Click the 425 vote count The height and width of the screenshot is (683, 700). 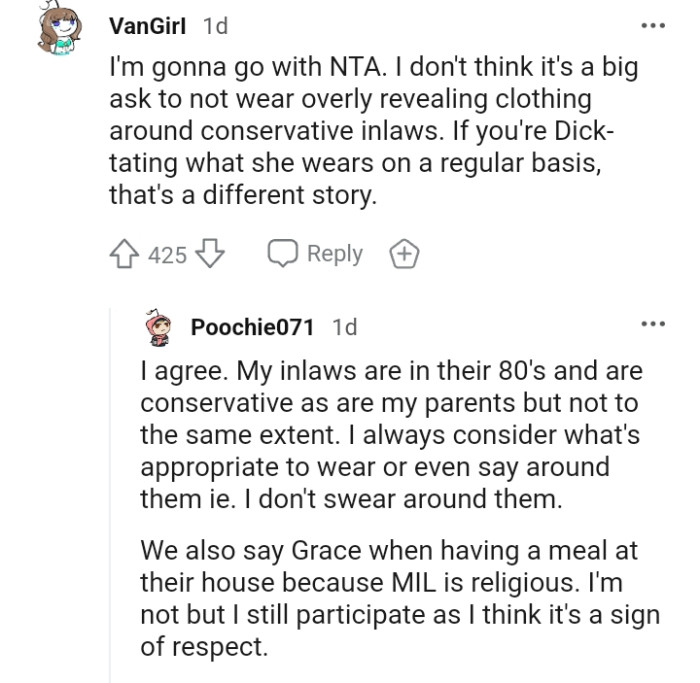(x=168, y=255)
